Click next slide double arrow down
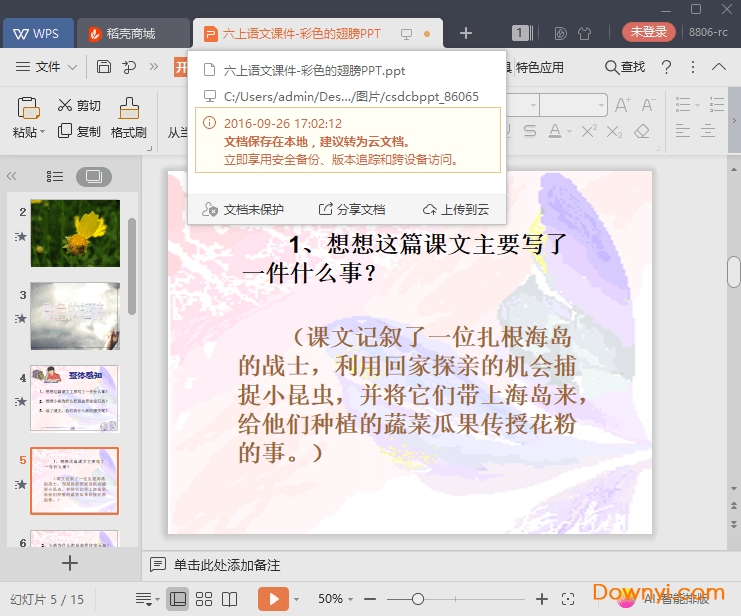 (x=733, y=524)
